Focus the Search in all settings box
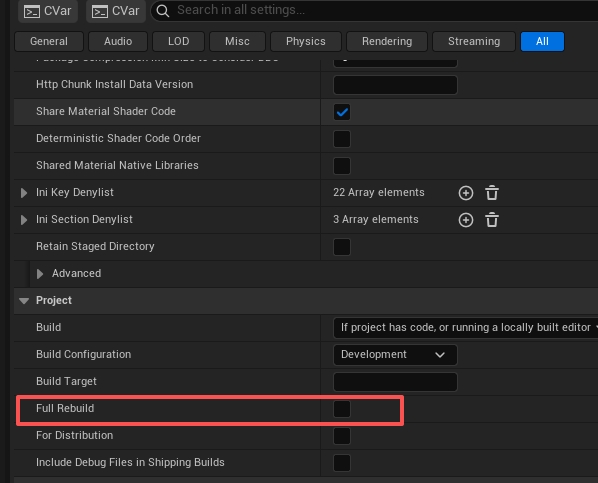The image size is (598, 483). coord(374,10)
